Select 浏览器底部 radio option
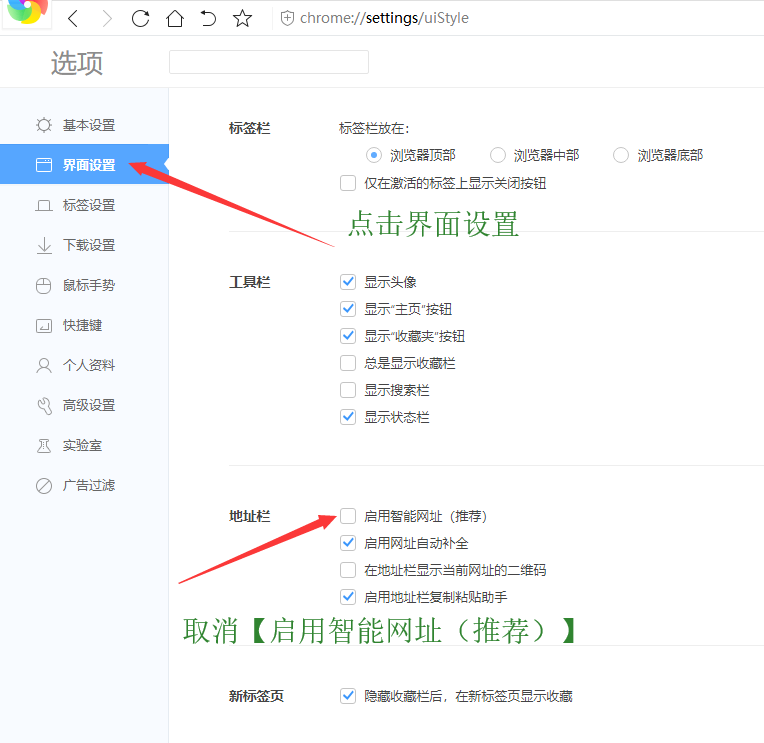764x743 pixels. tap(621, 155)
